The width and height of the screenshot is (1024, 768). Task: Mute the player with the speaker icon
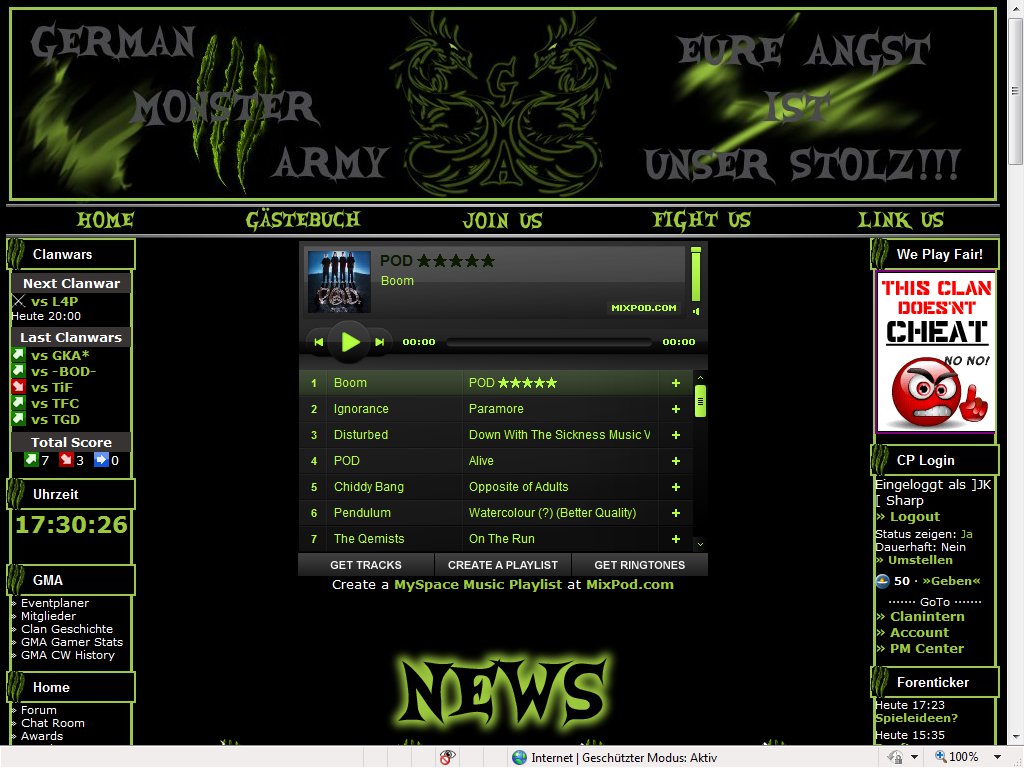click(696, 311)
